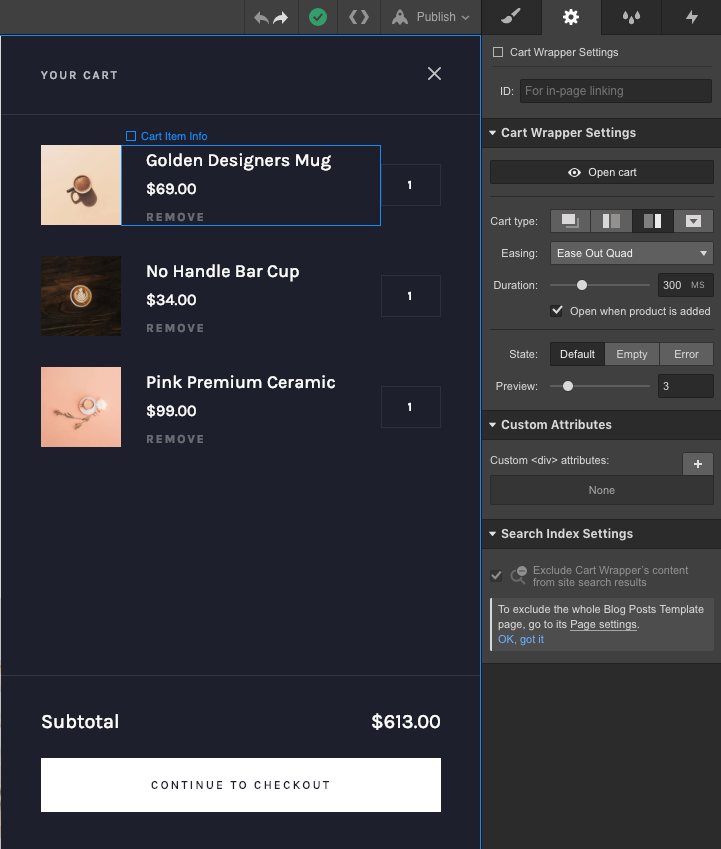The height and width of the screenshot is (849, 721).
Task: Remove the No Handle Bar Cup
Action: [x=175, y=328]
